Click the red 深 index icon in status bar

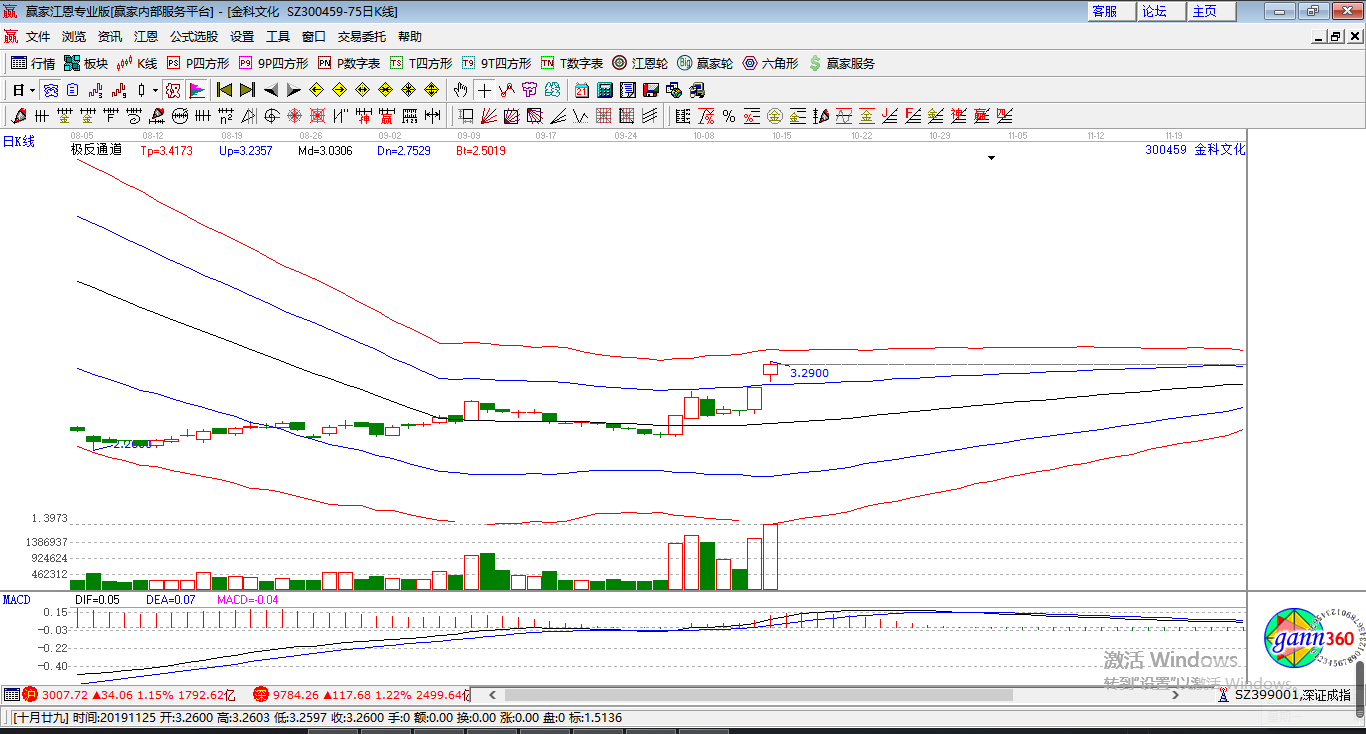pyautogui.click(x=261, y=694)
